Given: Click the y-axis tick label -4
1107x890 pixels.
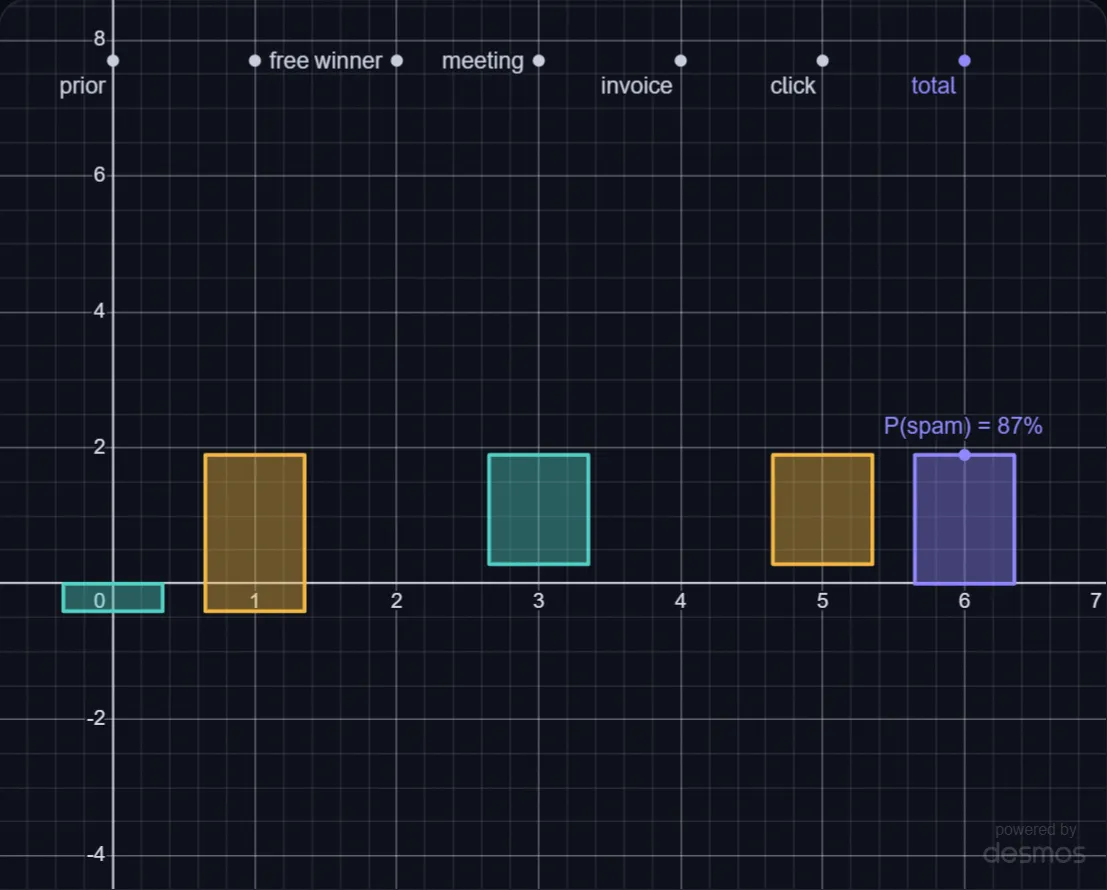Looking at the screenshot, I should click(96, 855).
